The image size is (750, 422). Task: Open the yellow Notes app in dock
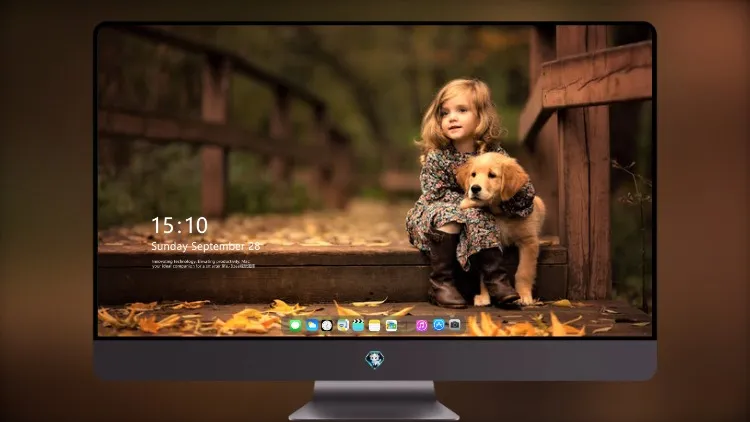click(x=375, y=325)
